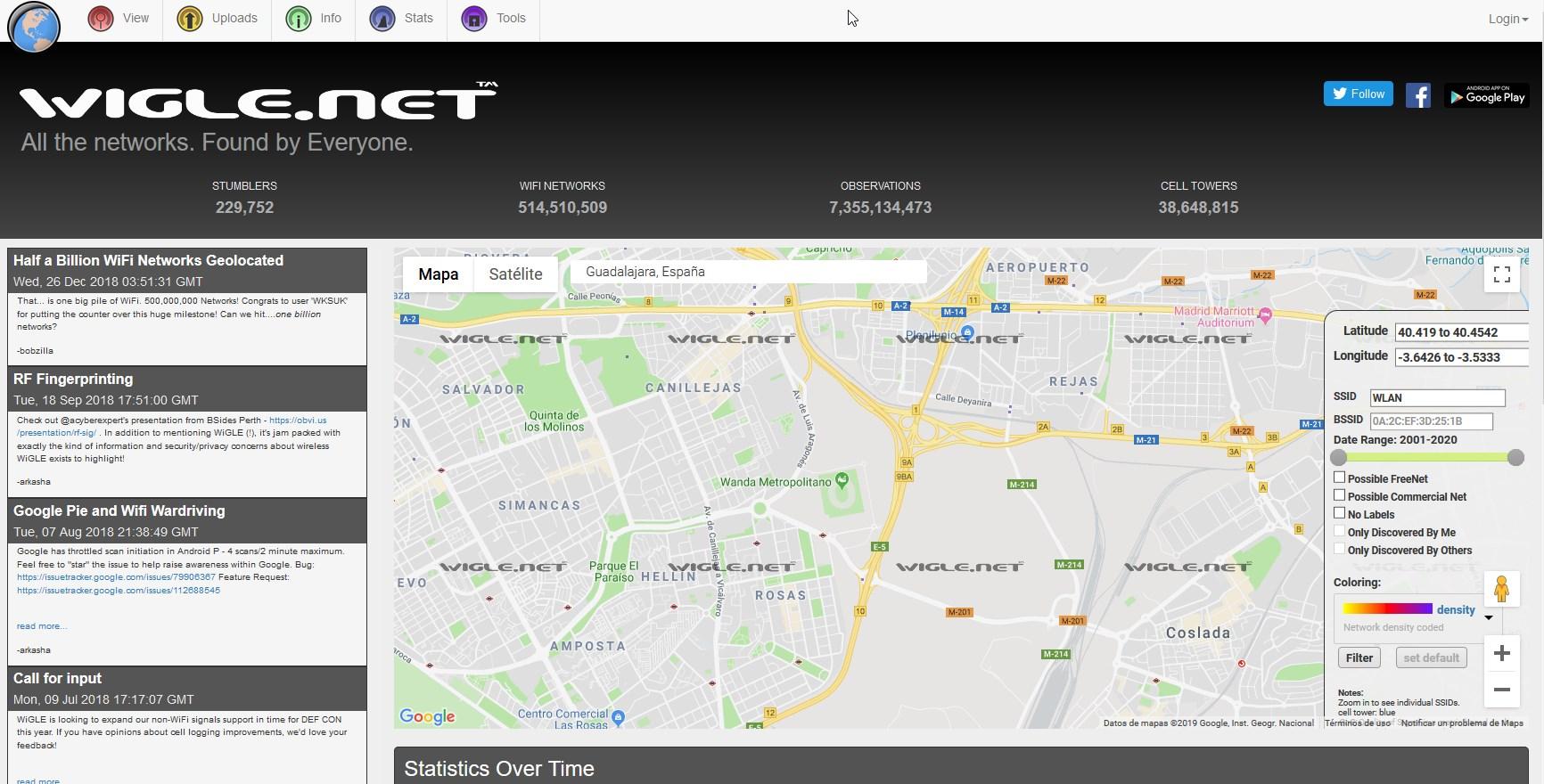Open Términos de uso map link

coord(1357,723)
